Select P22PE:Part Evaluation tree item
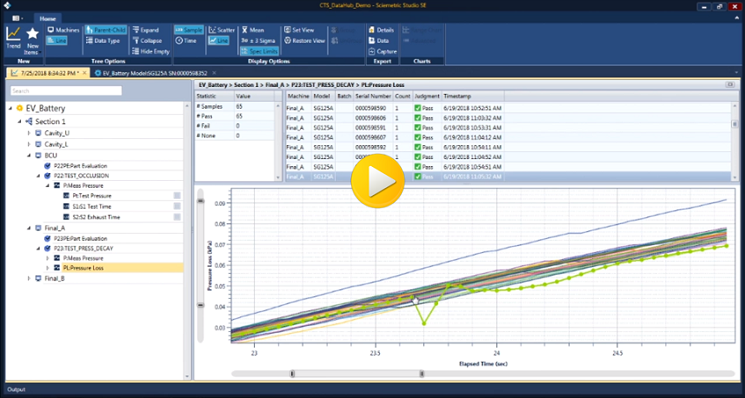Image resolution: width=745 pixels, height=398 pixels. (x=80, y=166)
